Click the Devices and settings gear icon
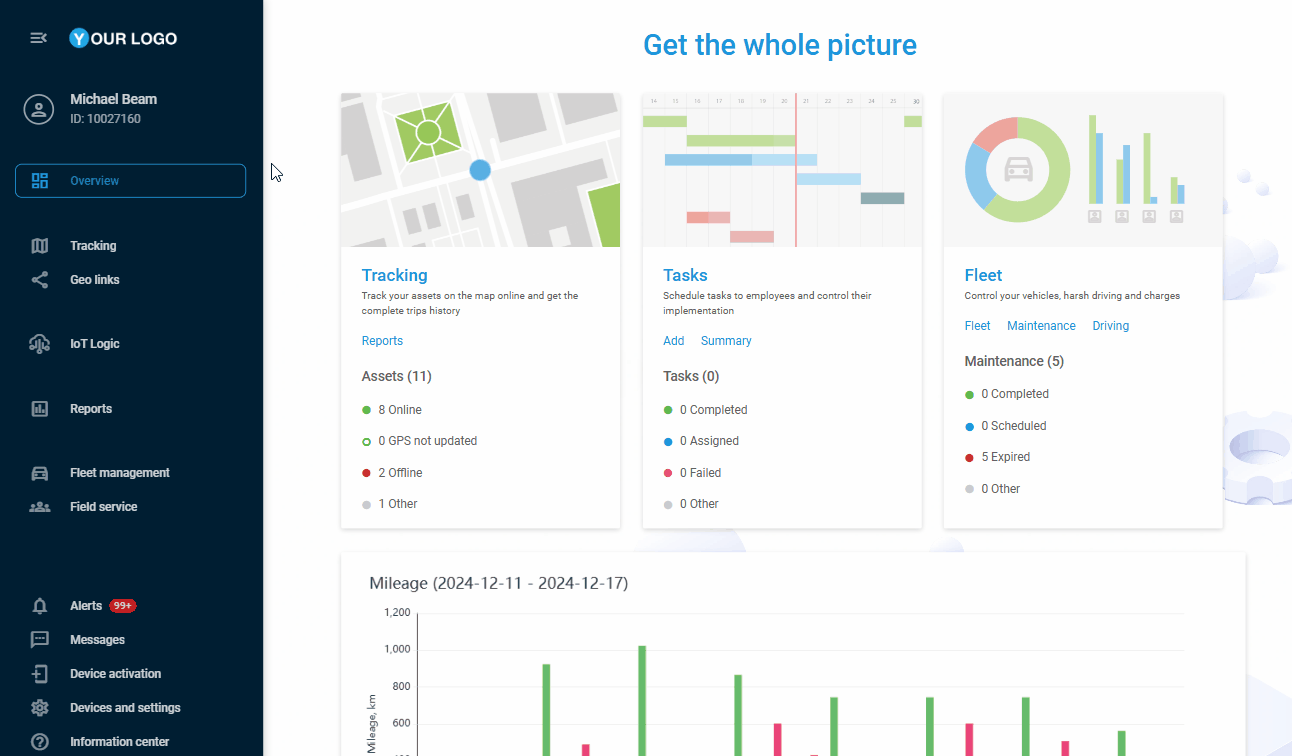 pyautogui.click(x=40, y=708)
